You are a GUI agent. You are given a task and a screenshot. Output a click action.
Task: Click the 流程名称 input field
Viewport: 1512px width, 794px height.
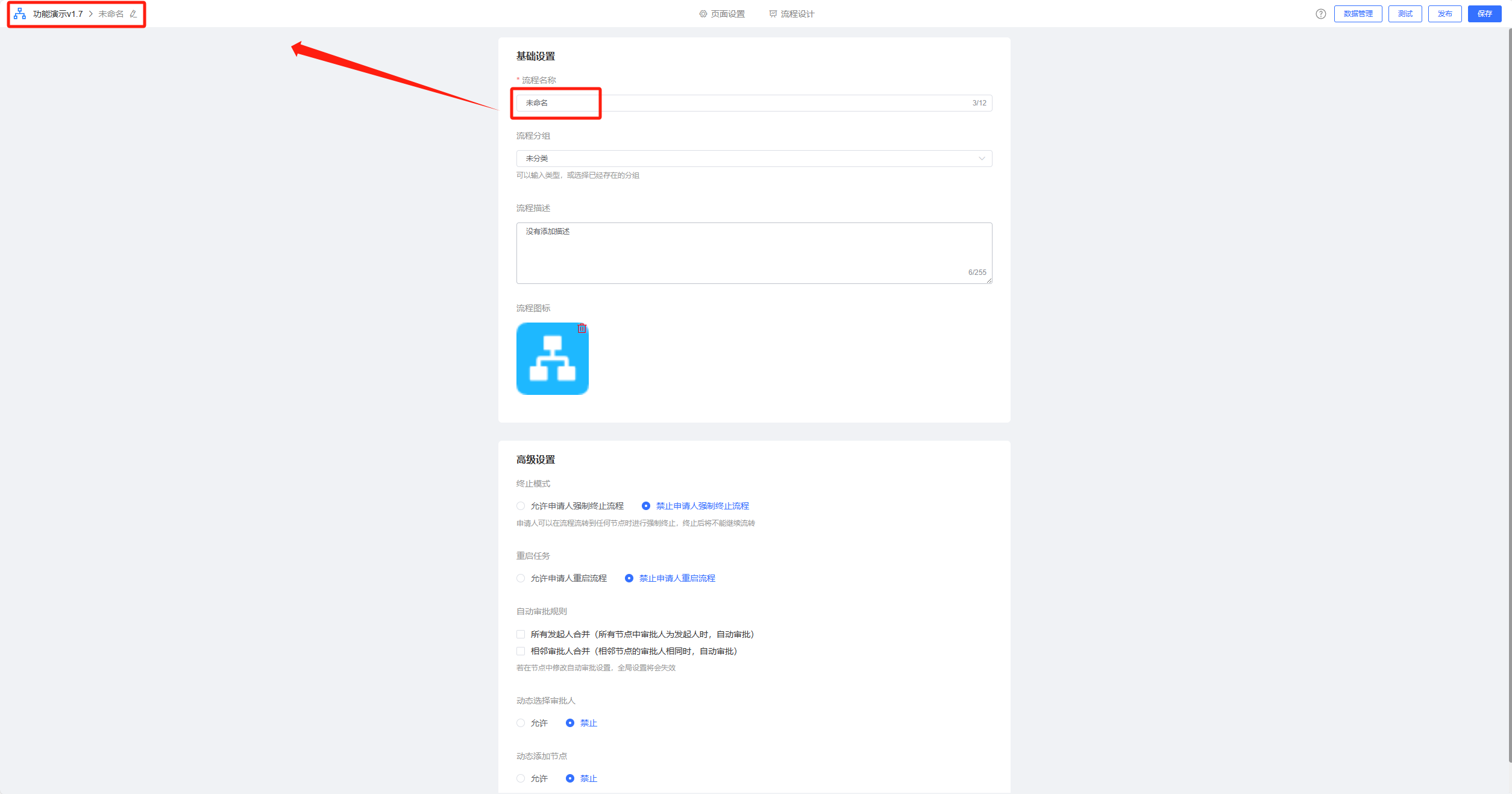(753, 103)
